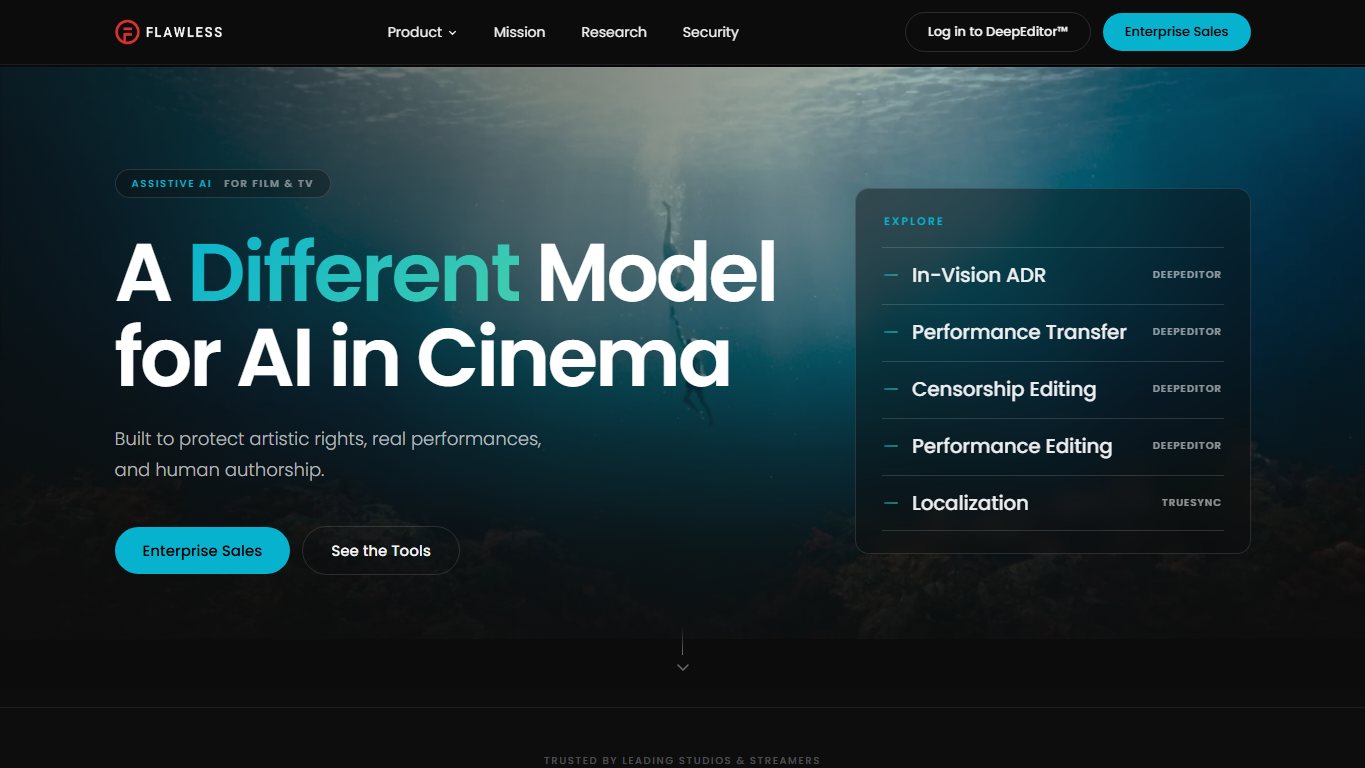Click the FLAWLESS brand wordmark
This screenshot has width=1365, height=768.
[184, 32]
